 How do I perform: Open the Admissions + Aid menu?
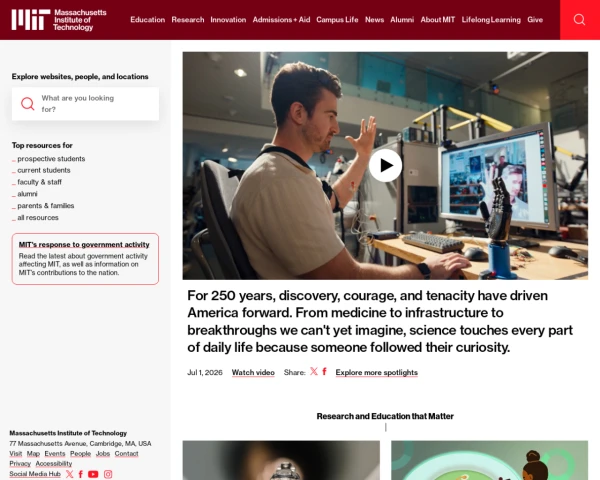(x=281, y=20)
